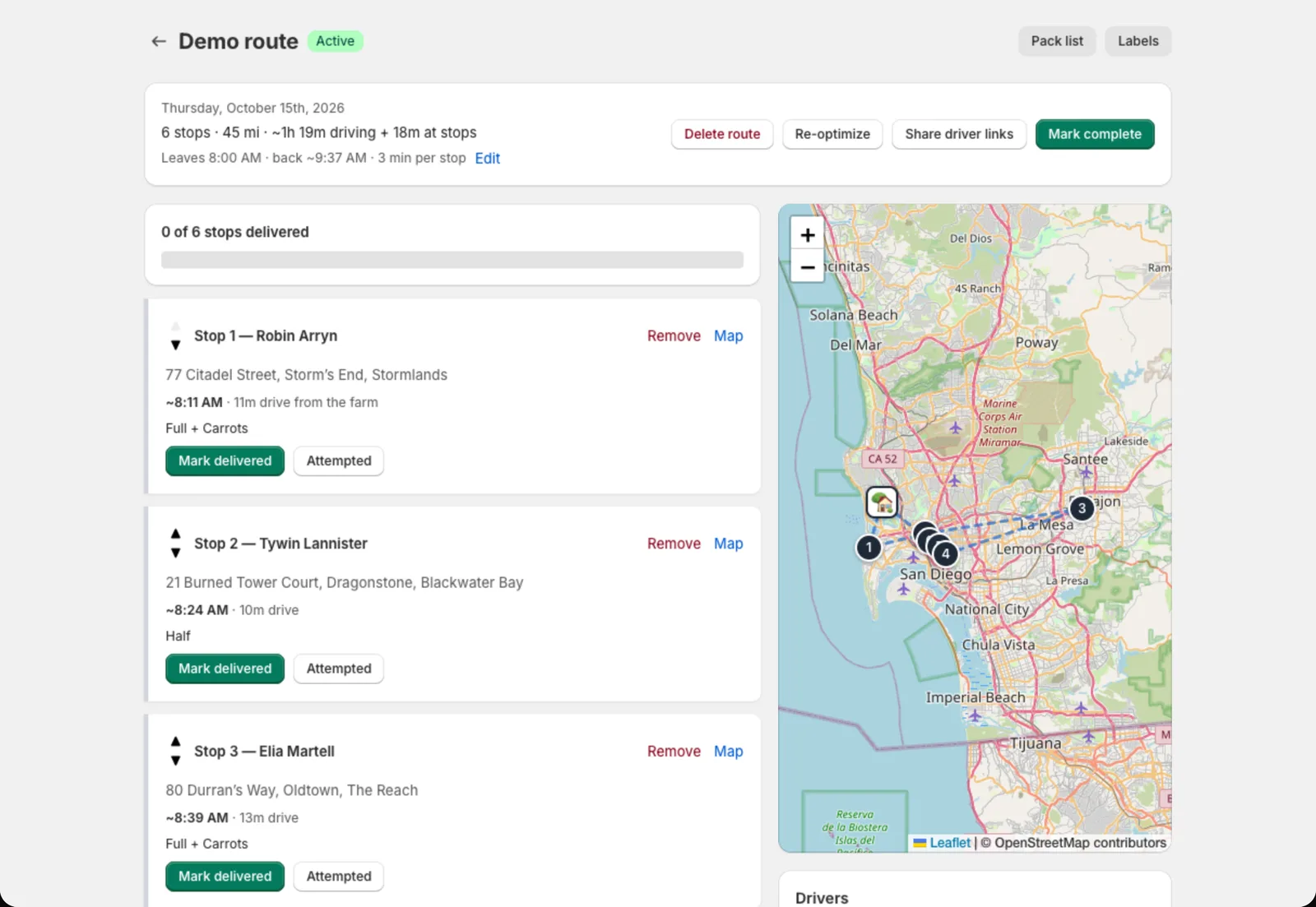Share driver links
The width and height of the screenshot is (1316, 907).
[x=959, y=134]
